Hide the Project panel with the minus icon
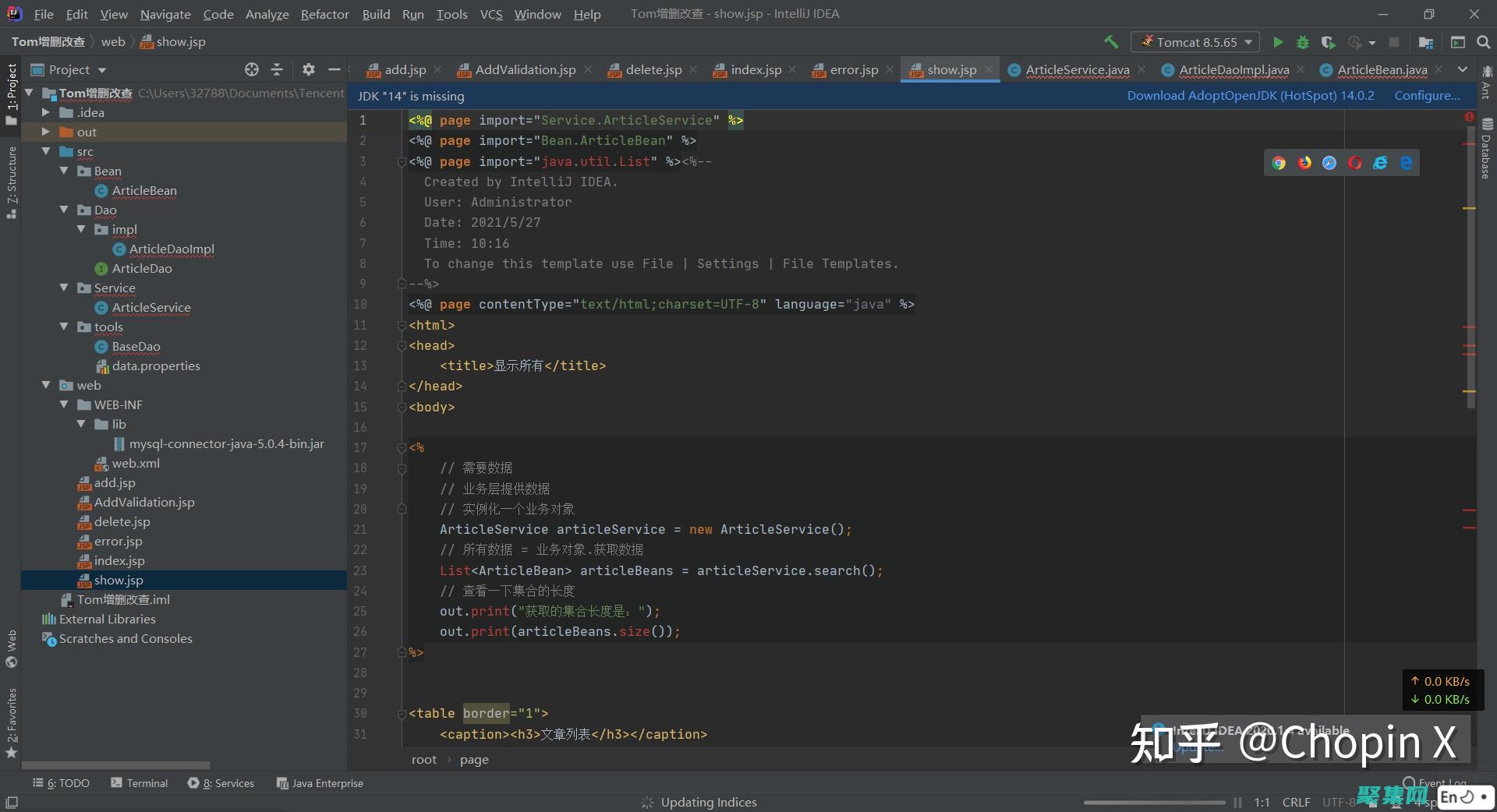Image resolution: width=1497 pixels, height=812 pixels. pyautogui.click(x=334, y=69)
